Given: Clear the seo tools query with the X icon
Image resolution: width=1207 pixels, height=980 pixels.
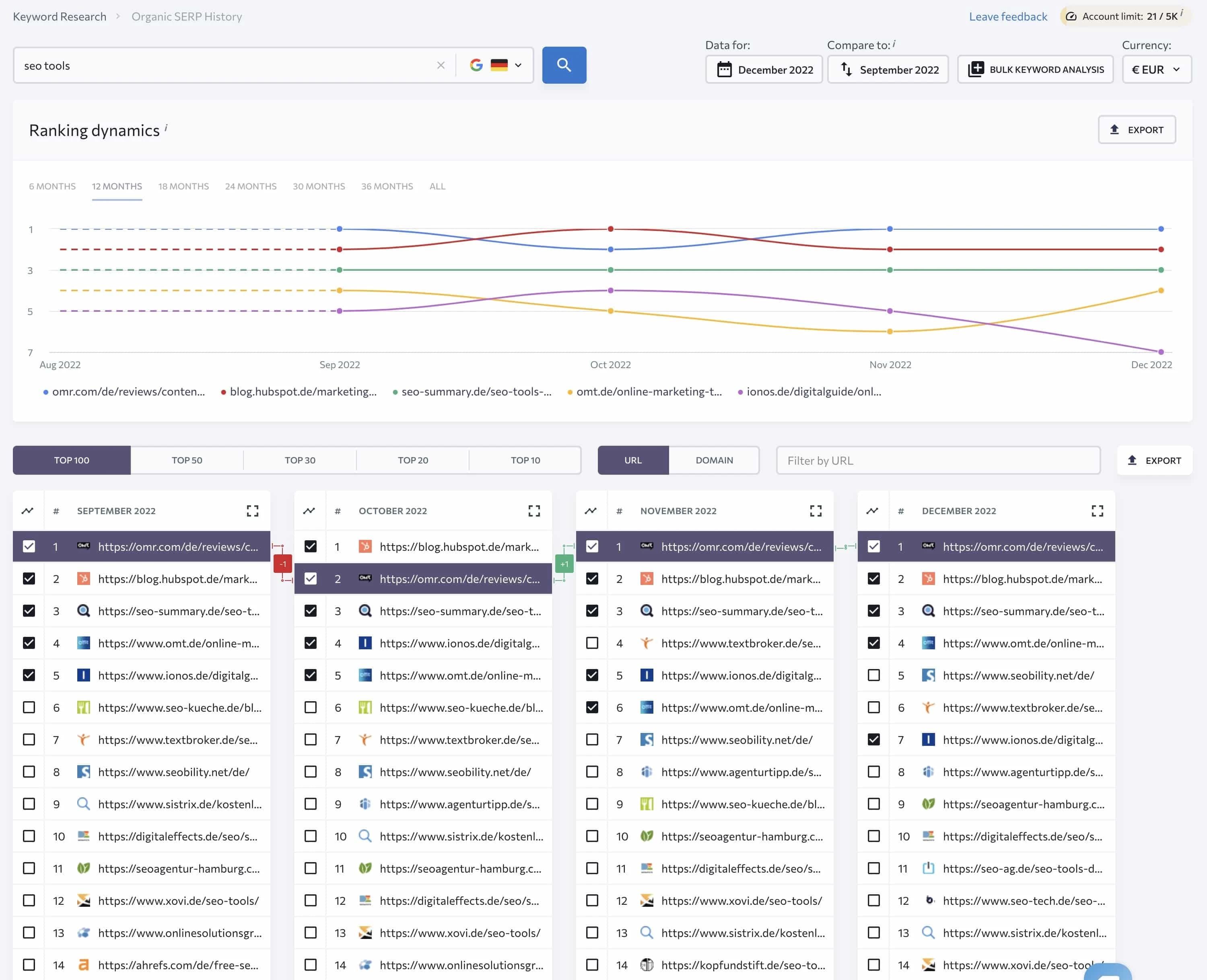Looking at the screenshot, I should pyautogui.click(x=440, y=65).
